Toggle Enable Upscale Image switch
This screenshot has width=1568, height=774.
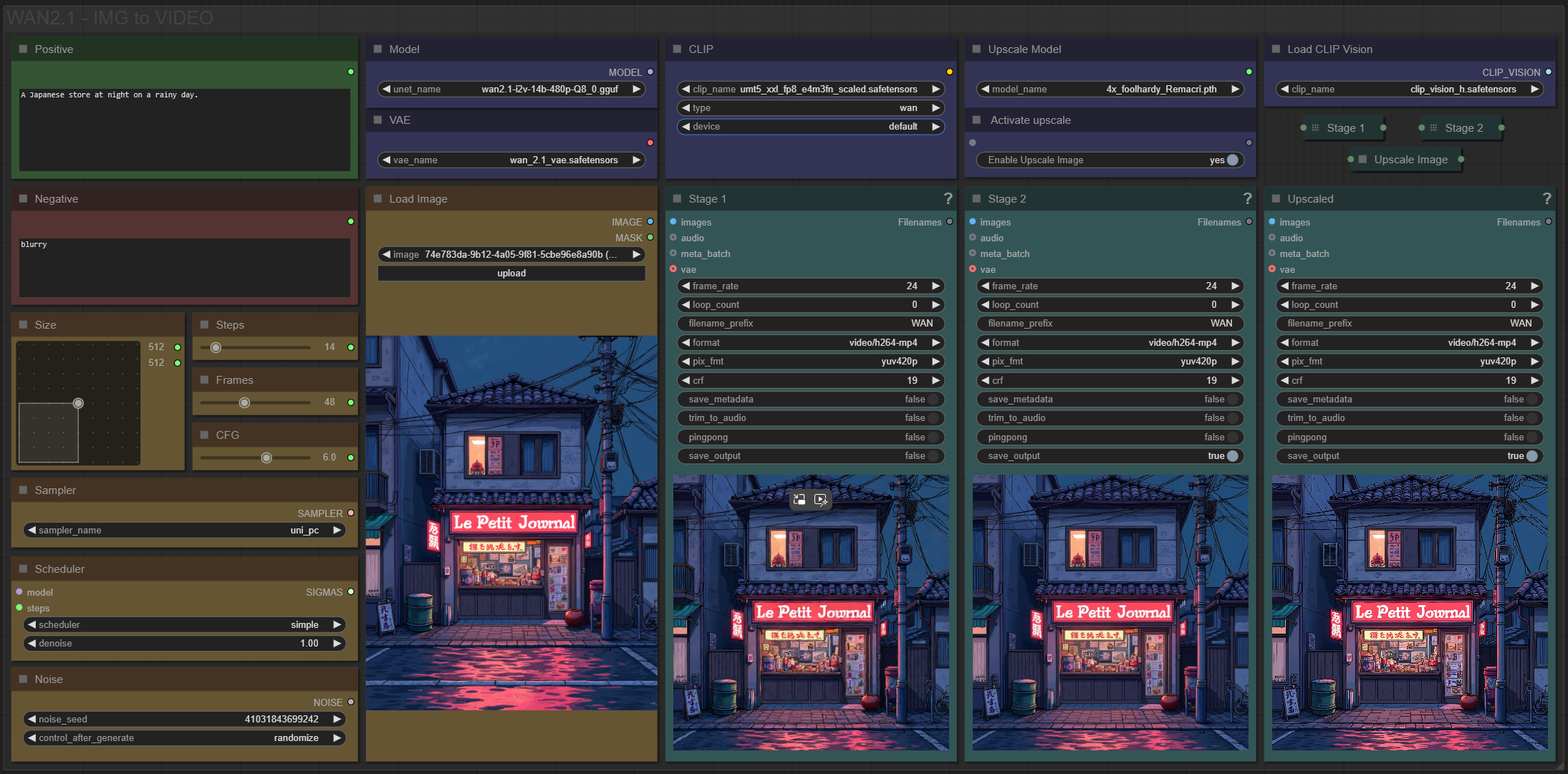(1231, 160)
